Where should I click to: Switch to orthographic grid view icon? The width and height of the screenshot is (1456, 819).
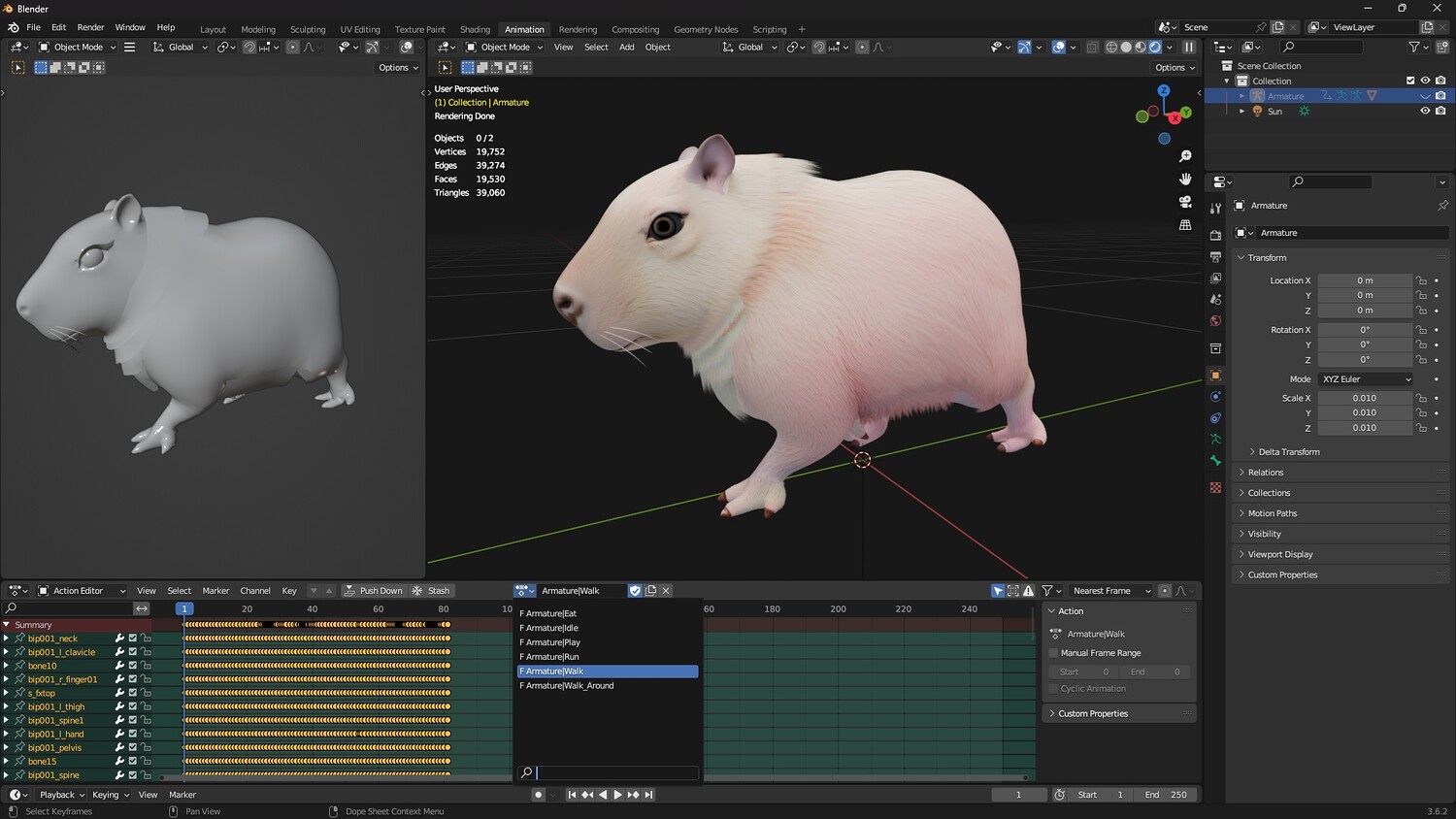1185,225
